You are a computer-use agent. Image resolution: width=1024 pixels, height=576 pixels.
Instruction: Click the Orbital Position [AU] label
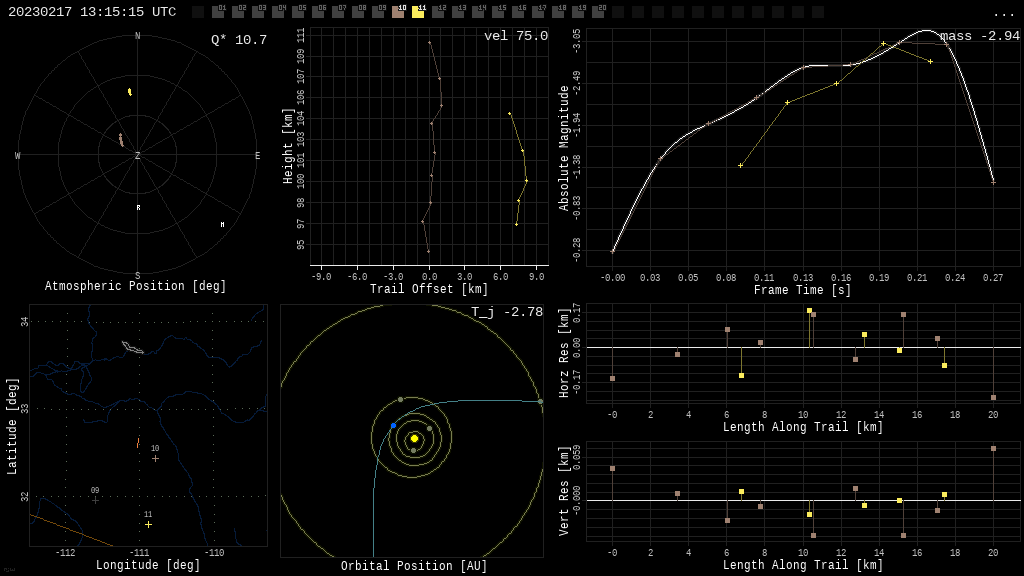pyautogui.click(x=414, y=566)
